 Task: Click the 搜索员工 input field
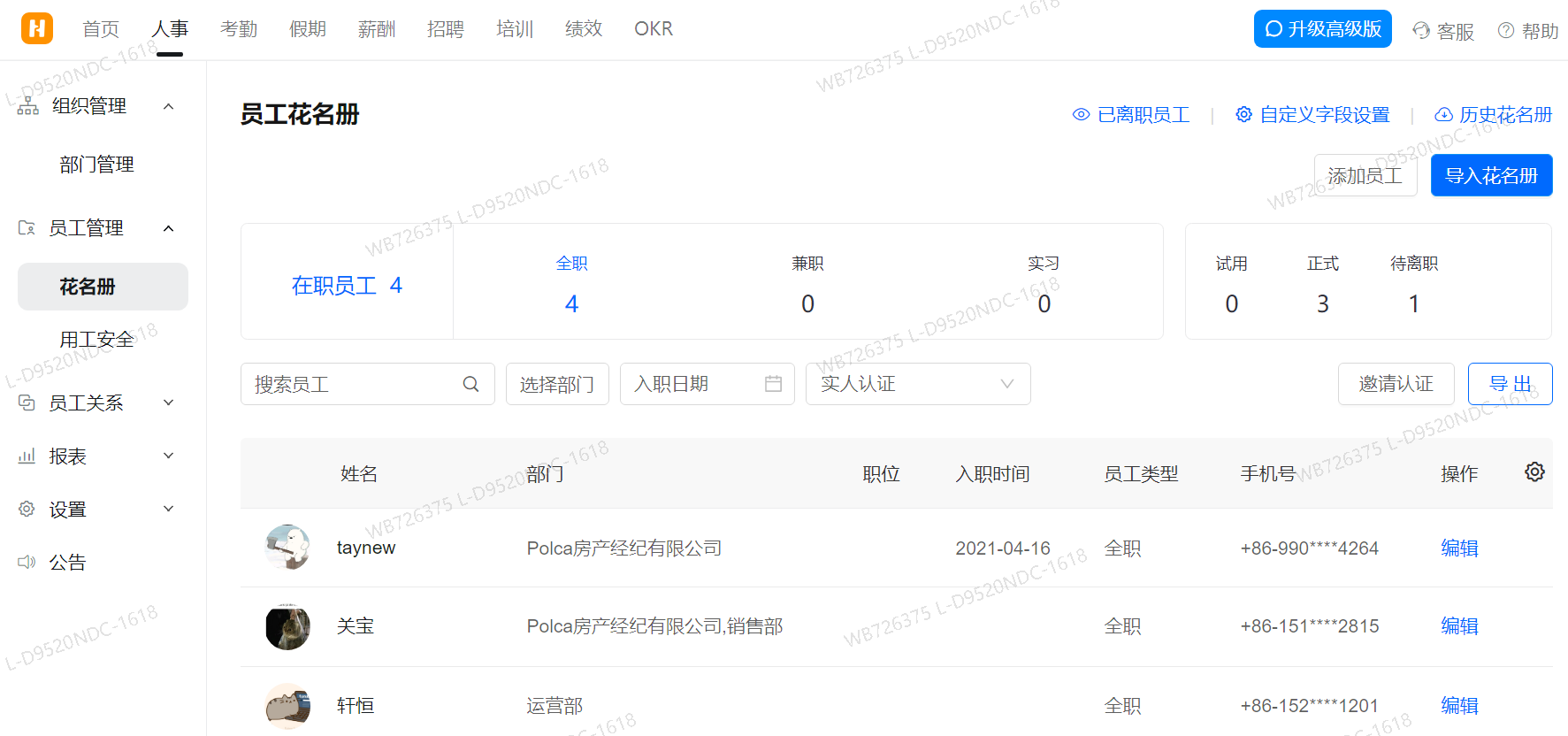tap(354, 384)
